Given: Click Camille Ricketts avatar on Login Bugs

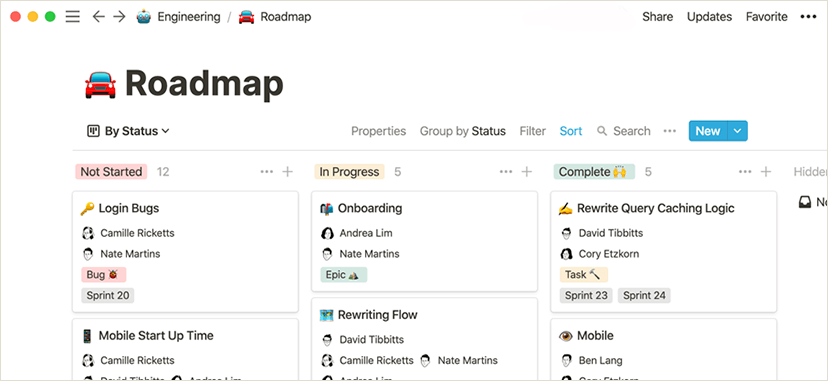Looking at the screenshot, I should click(88, 233).
